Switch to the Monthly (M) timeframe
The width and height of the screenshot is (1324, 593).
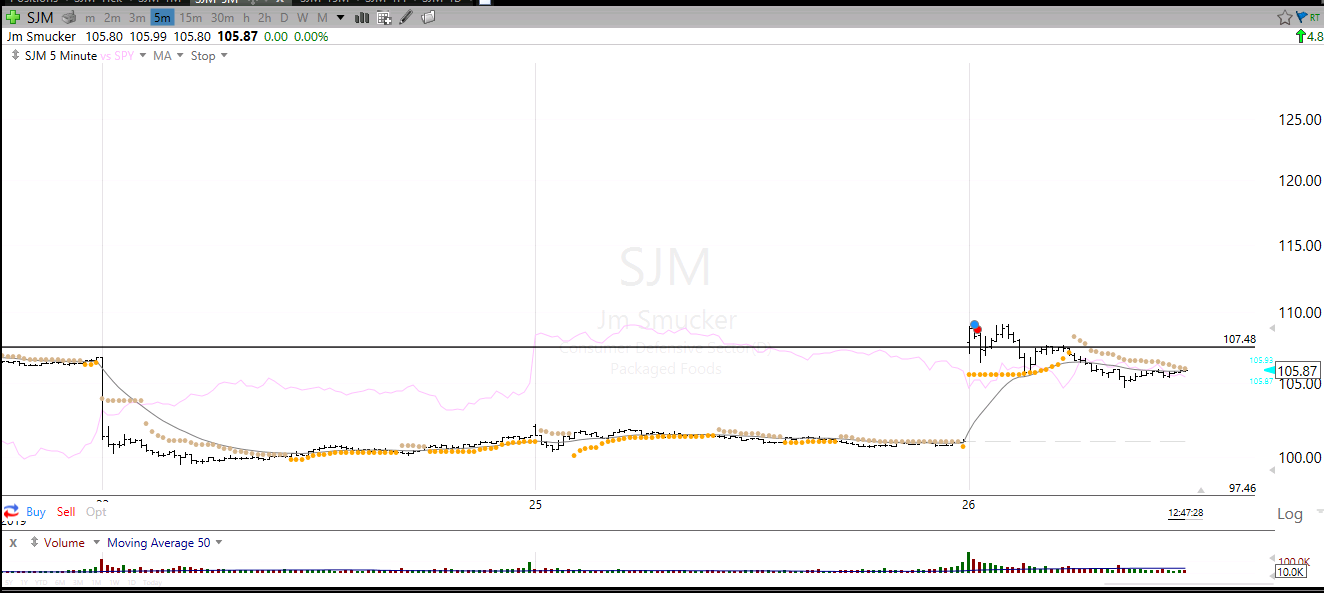point(322,18)
